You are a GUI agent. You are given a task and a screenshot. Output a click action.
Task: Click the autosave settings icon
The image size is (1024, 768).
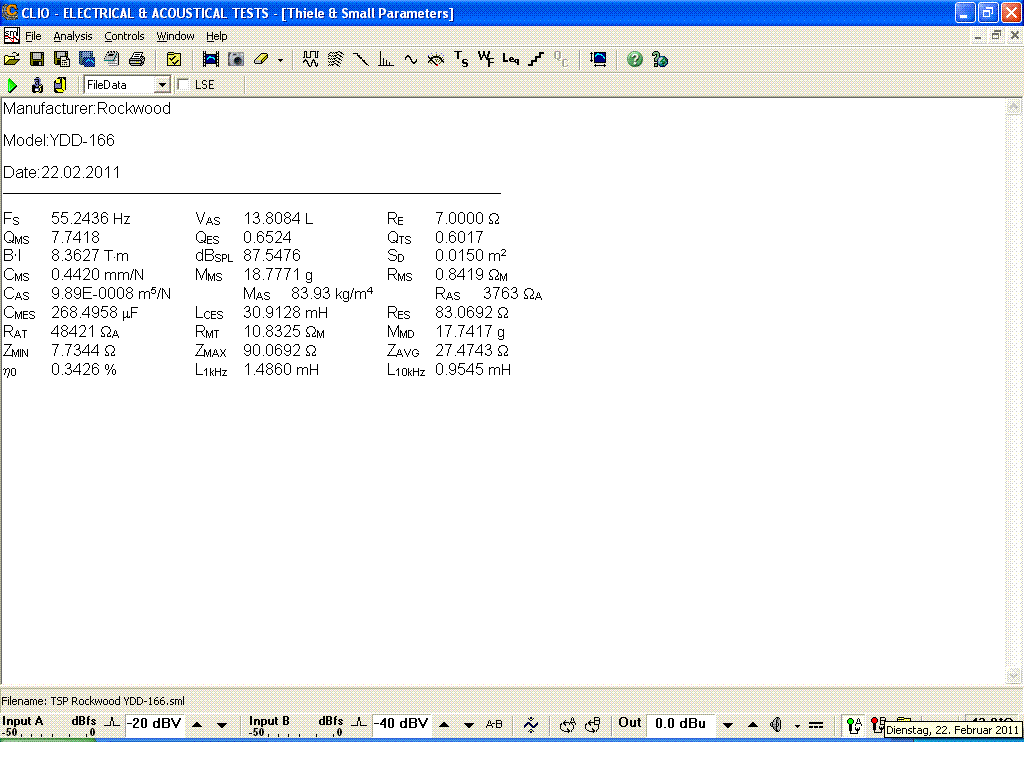click(x=62, y=59)
